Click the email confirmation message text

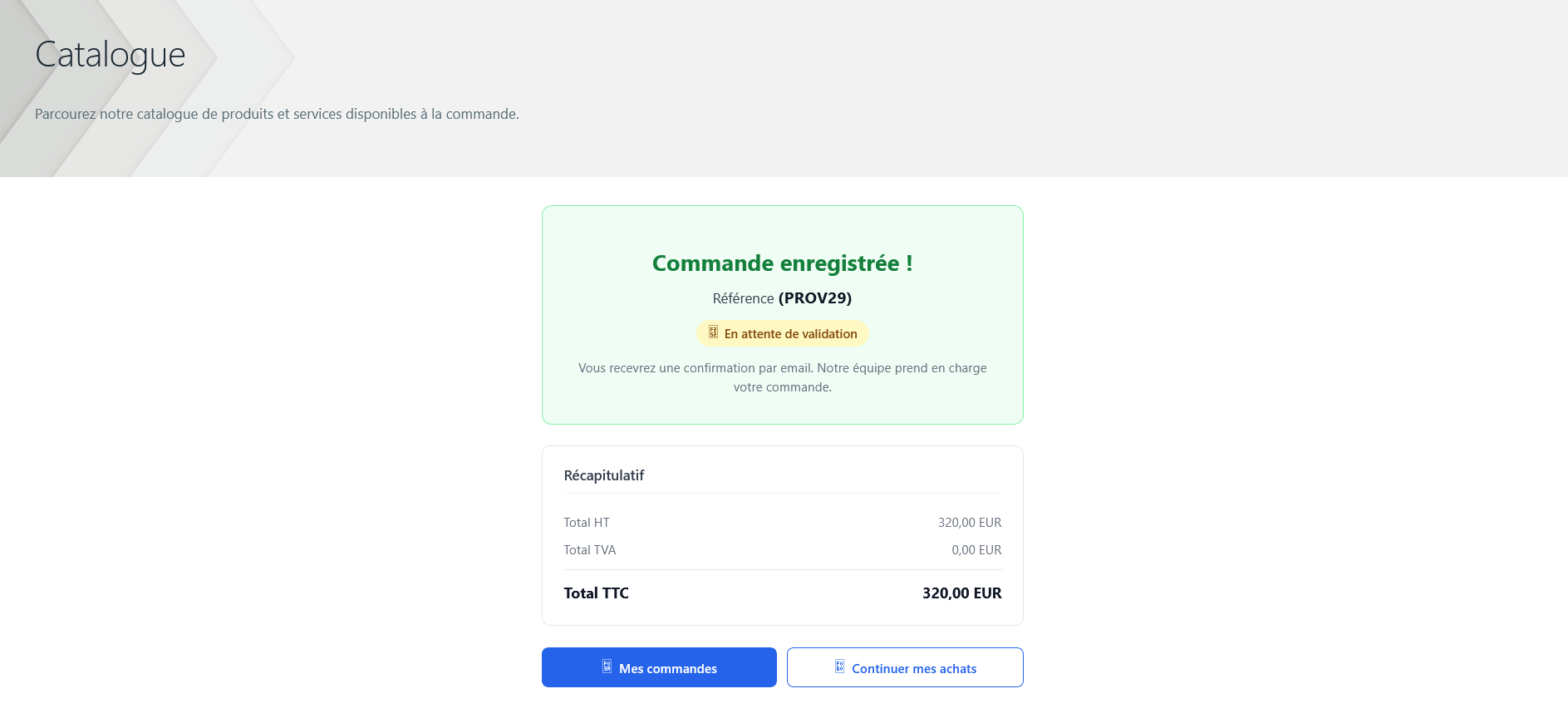(x=782, y=377)
